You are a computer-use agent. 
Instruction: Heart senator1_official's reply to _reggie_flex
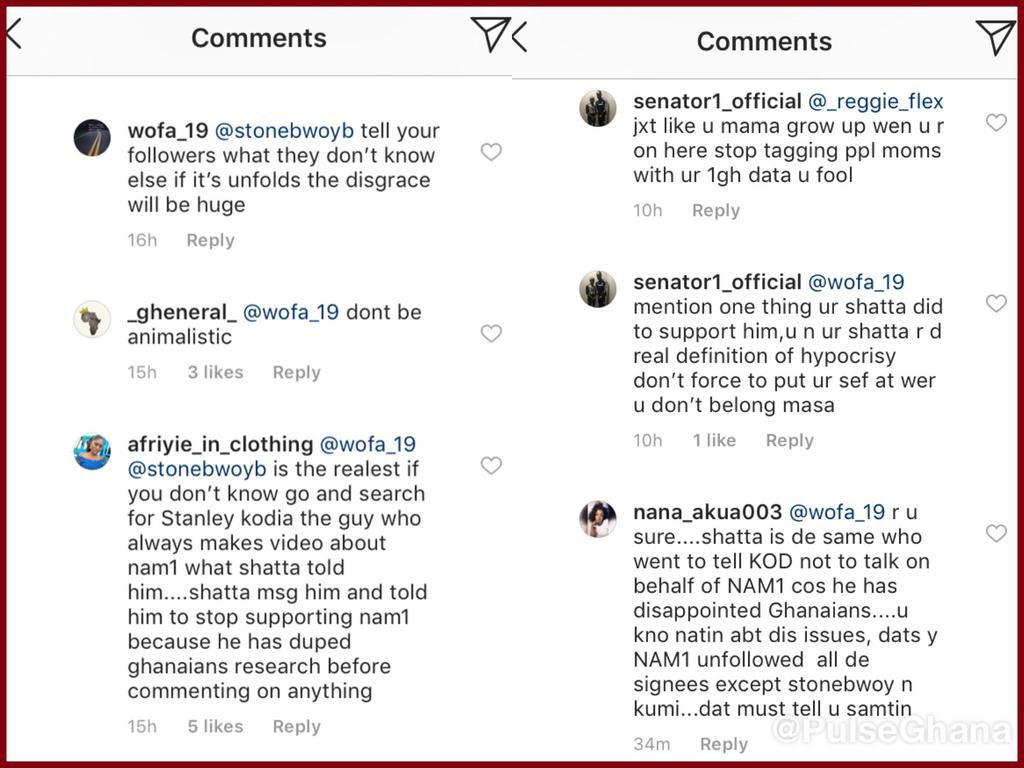996,123
